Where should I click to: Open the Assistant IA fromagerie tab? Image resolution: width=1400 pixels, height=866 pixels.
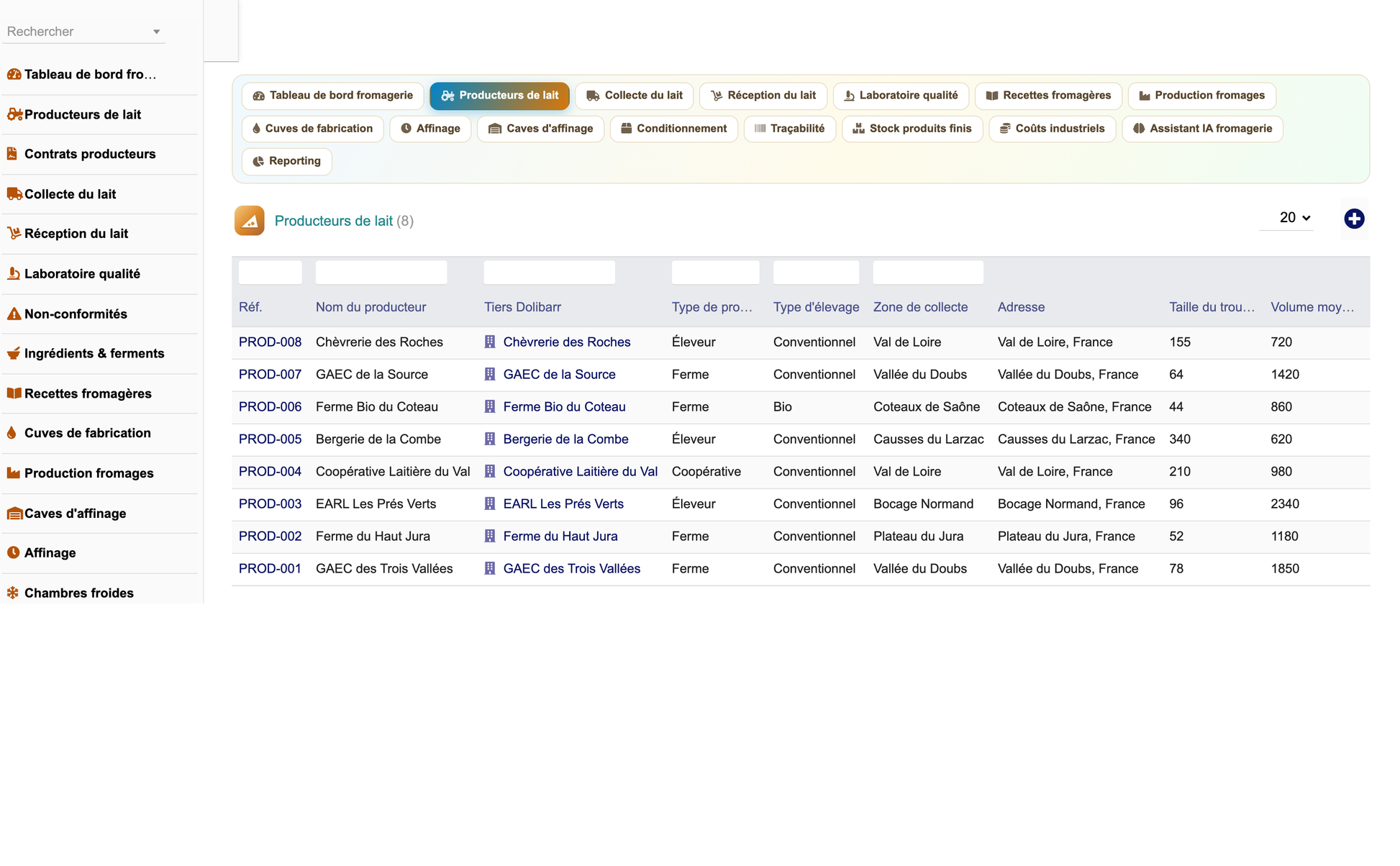[1202, 129]
